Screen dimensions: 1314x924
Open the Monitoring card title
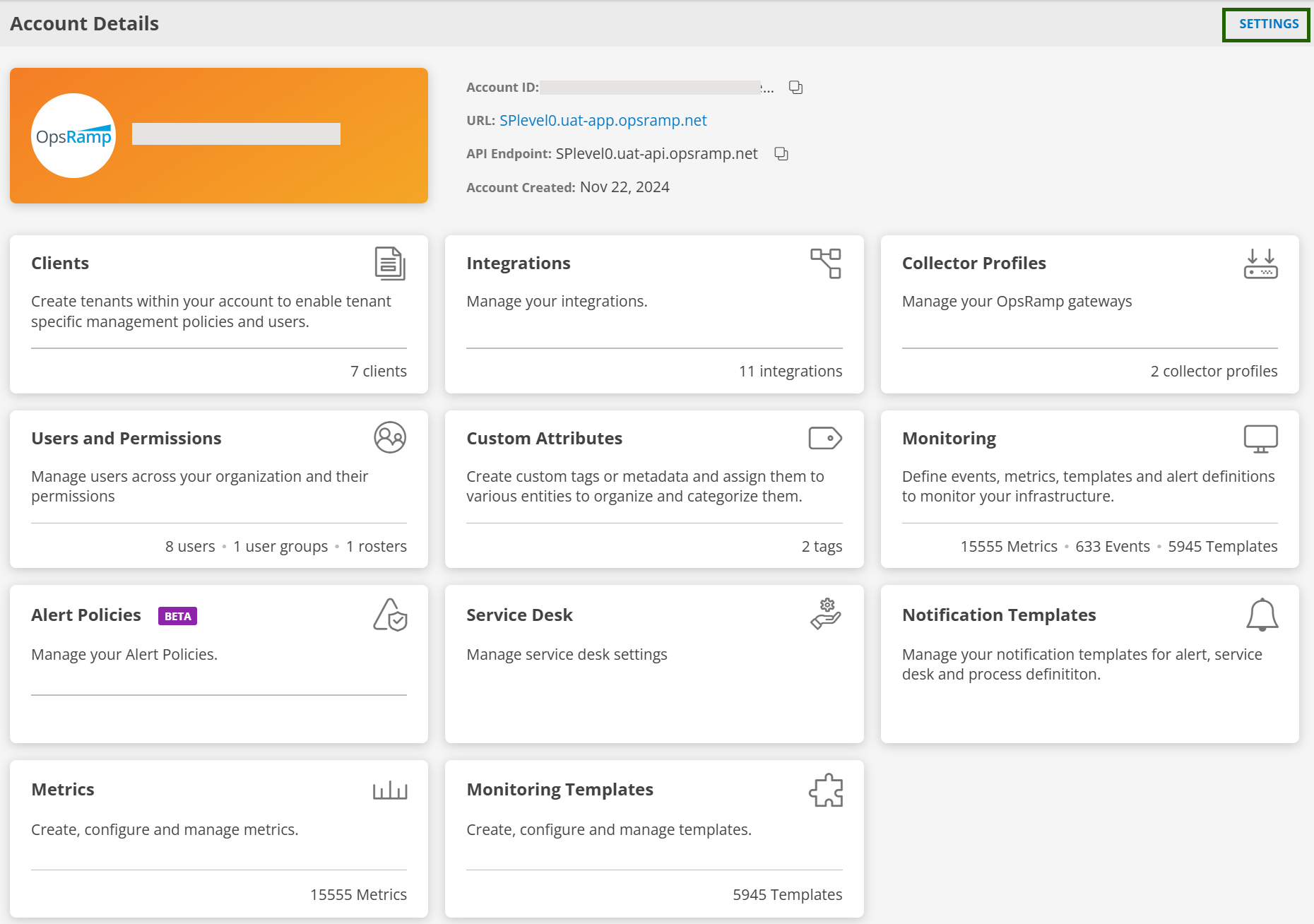point(949,439)
